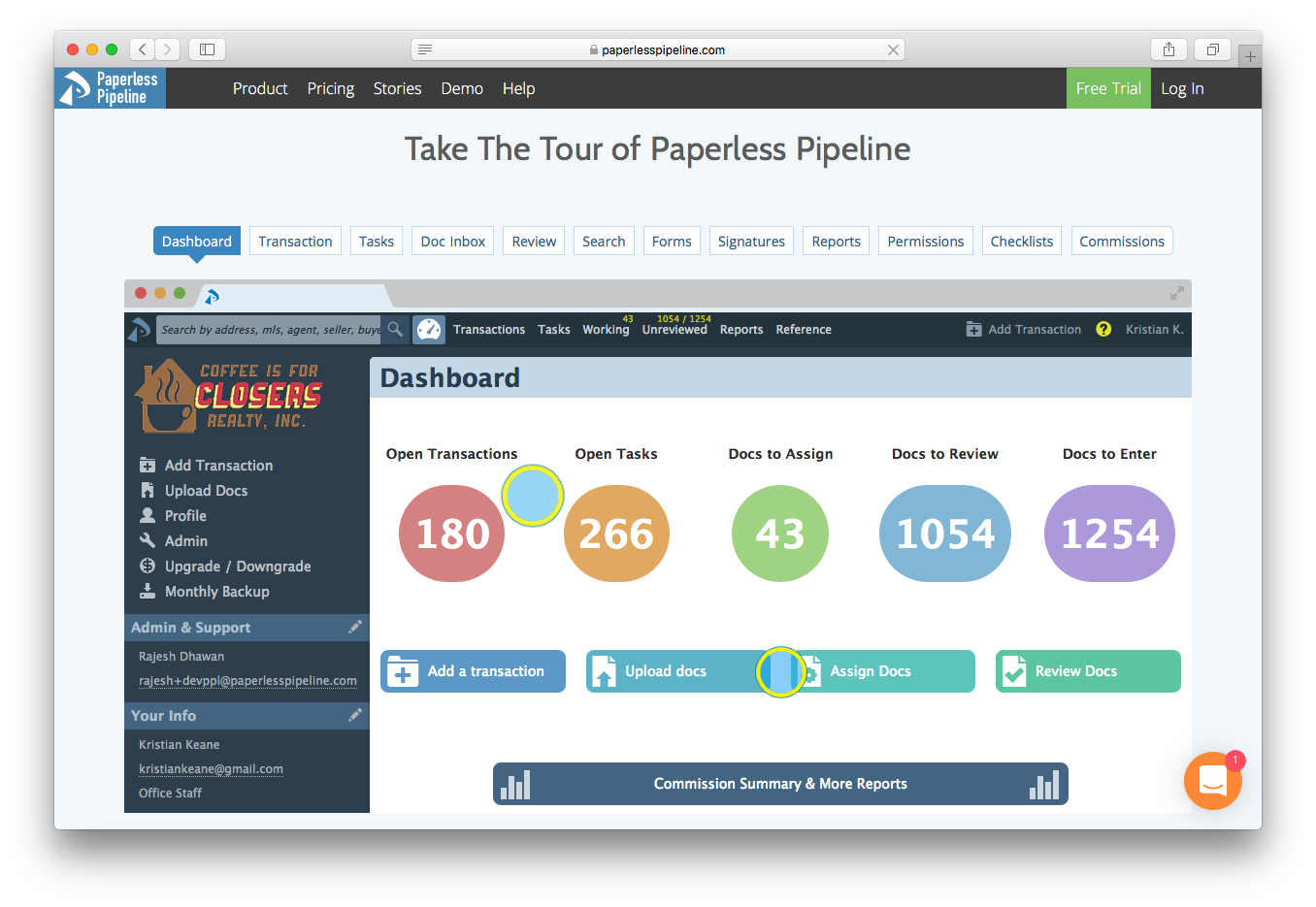Click the search magnifier icon next to the search box
This screenshot has width=1316, height=907.
[395, 329]
